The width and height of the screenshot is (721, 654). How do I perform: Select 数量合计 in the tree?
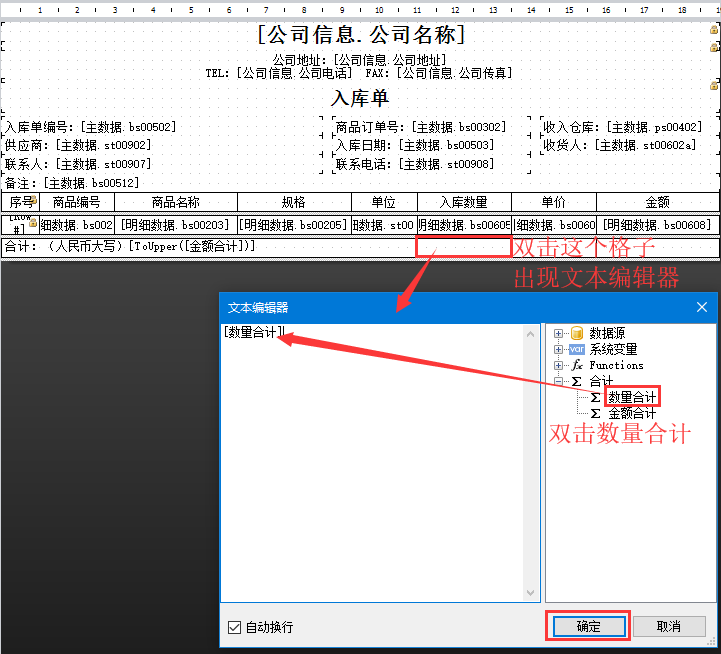(x=633, y=397)
